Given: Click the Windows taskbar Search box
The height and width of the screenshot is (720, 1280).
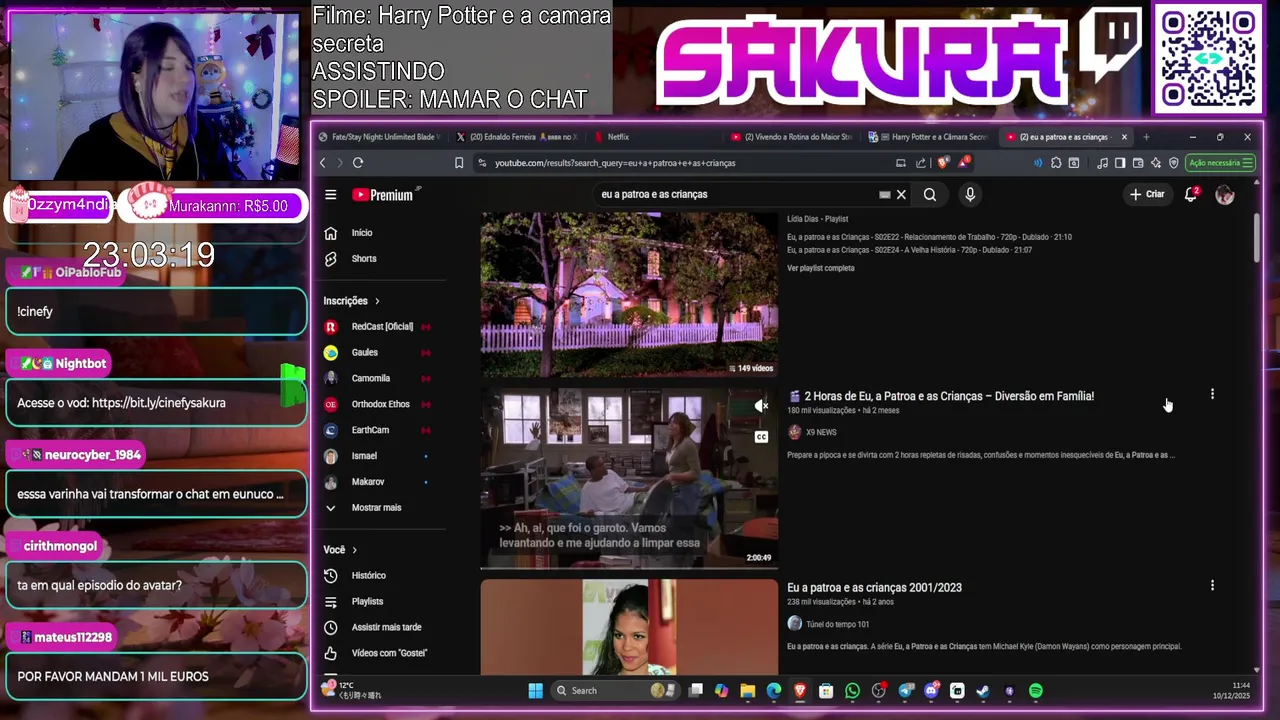Looking at the screenshot, I should point(615,691).
